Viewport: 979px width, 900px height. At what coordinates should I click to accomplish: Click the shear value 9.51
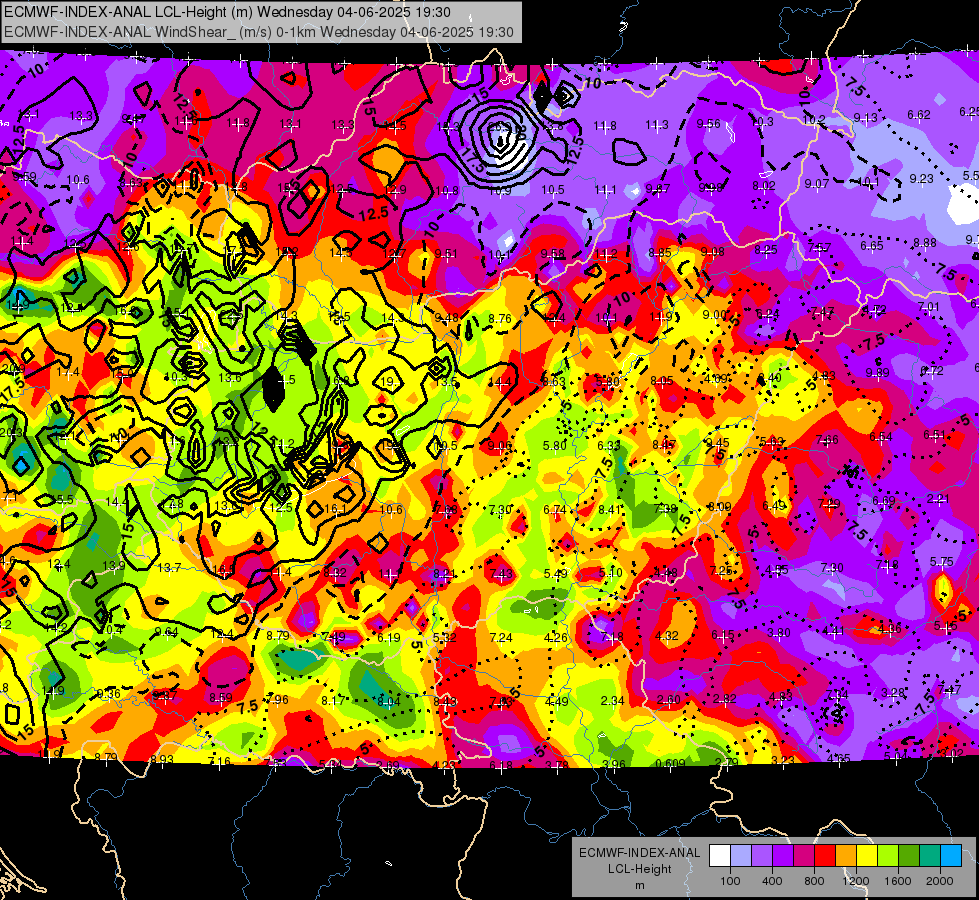[x=446, y=254]
